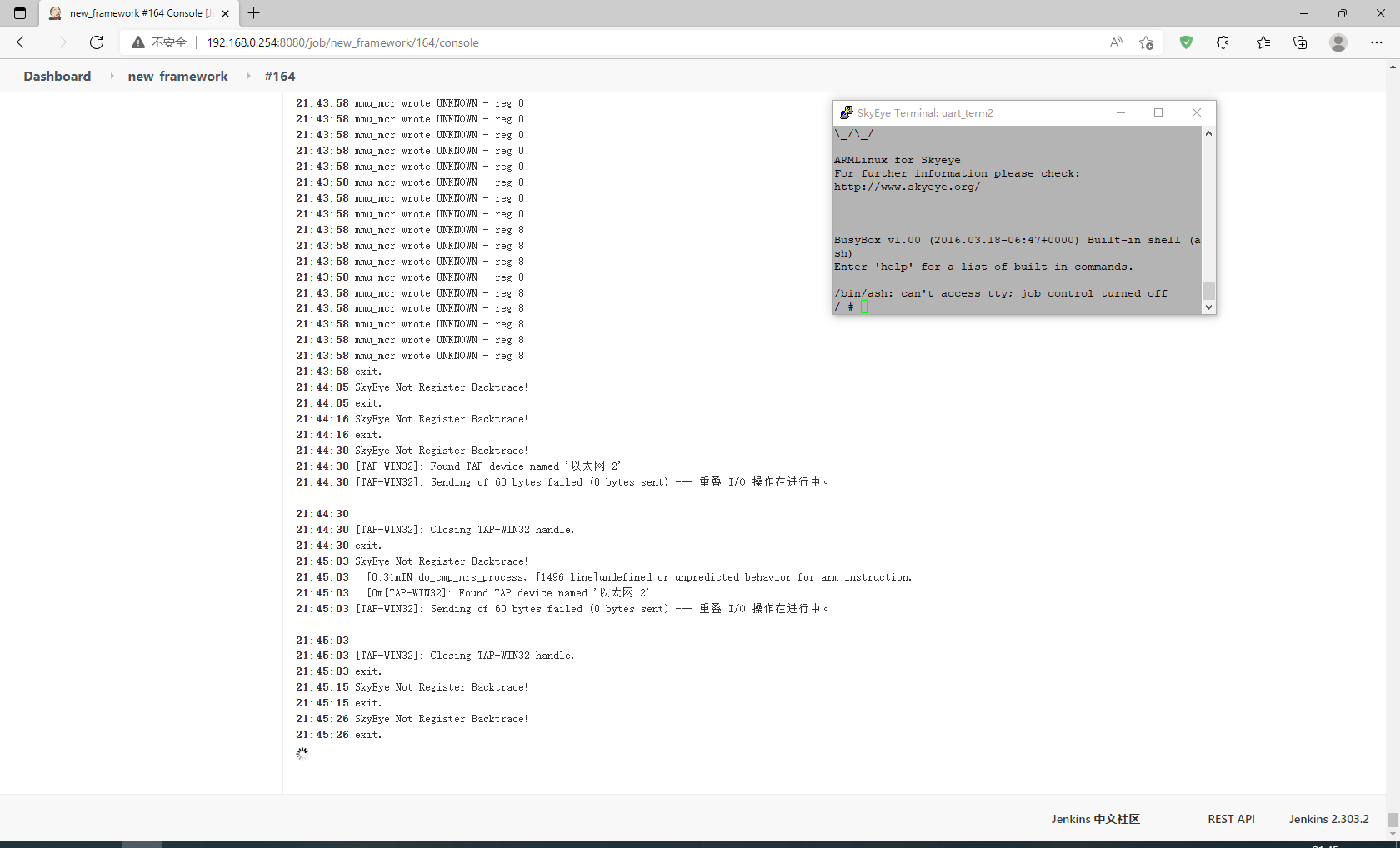Viewport: 1400px width, 848px height.
Task: Click the console loading spinner
Action: tap(302, 753)
